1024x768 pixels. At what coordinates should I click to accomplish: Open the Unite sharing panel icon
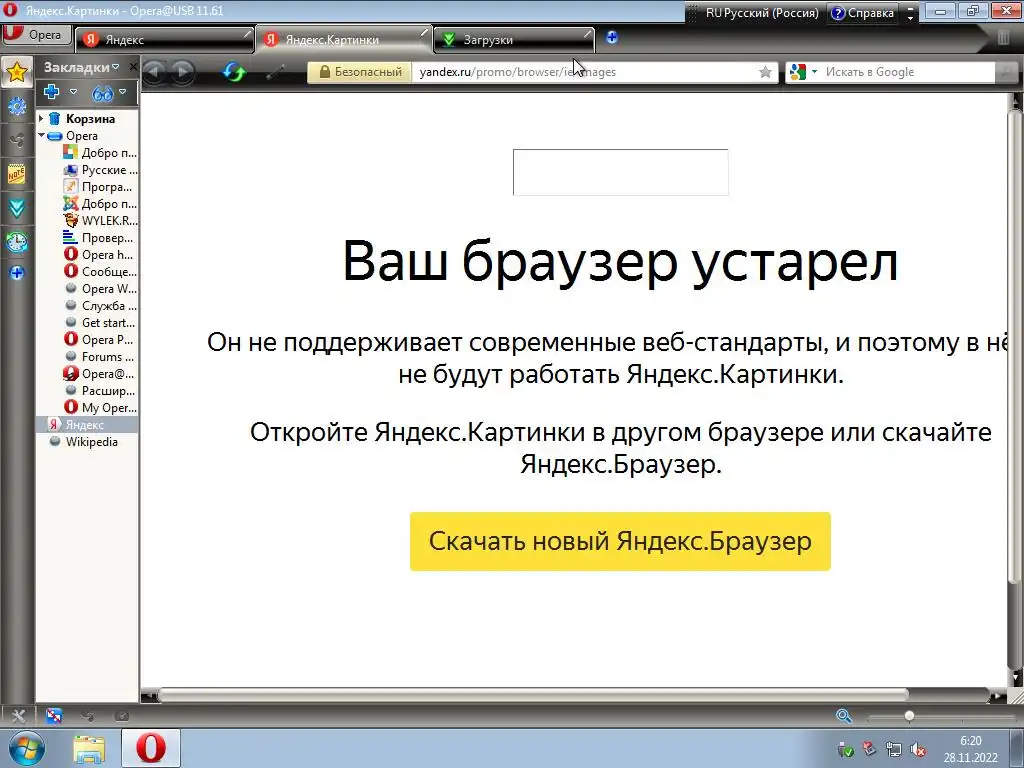(16, 140)
